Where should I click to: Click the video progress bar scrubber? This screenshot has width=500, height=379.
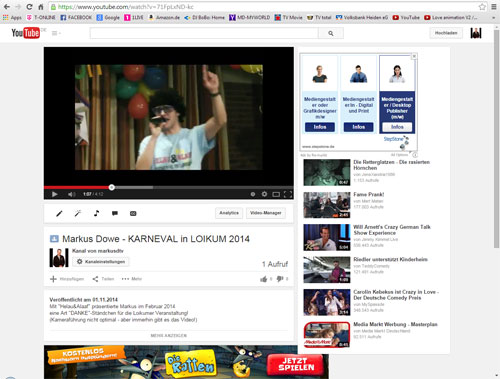pyautogui.click(x=112, y=187)
